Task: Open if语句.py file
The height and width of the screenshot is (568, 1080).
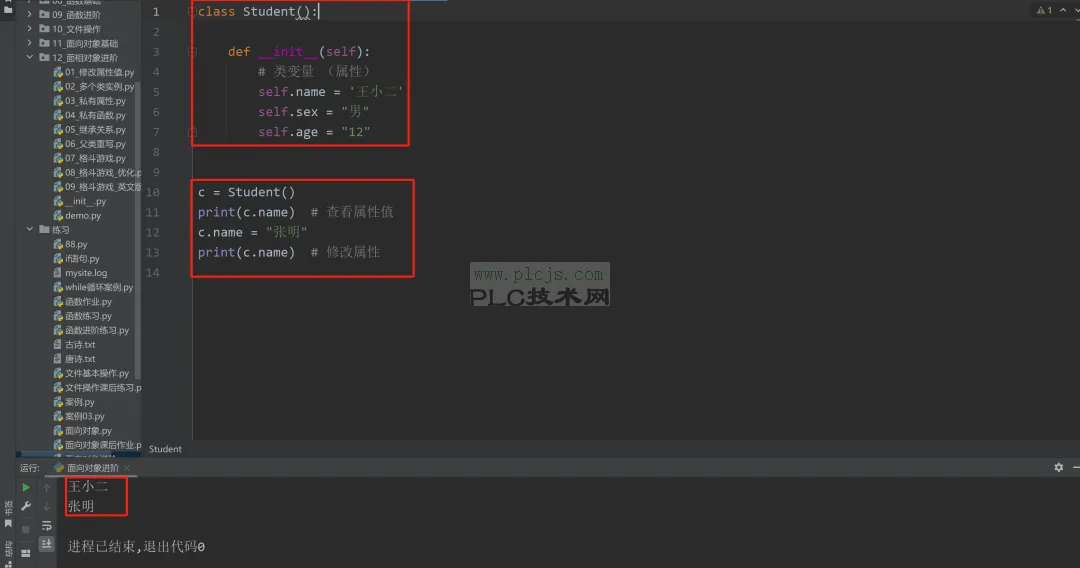Action: 76,259
